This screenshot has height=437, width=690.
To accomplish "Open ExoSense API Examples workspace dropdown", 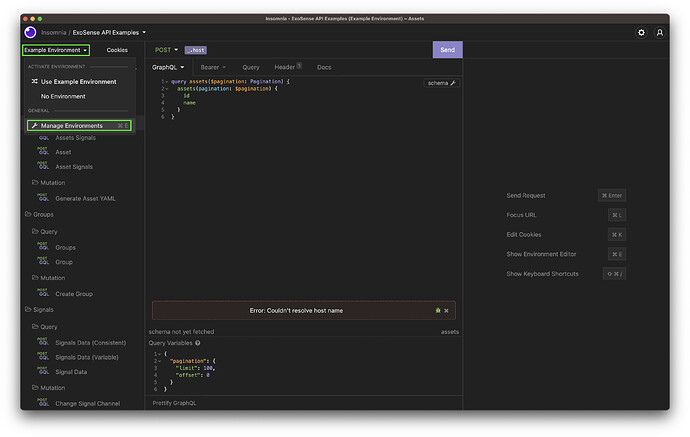I will coord(109,33).
